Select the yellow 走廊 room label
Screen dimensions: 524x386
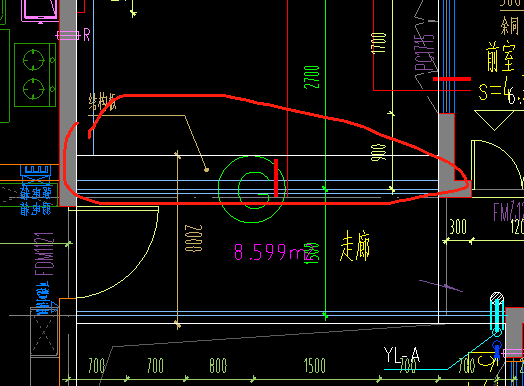355,246
